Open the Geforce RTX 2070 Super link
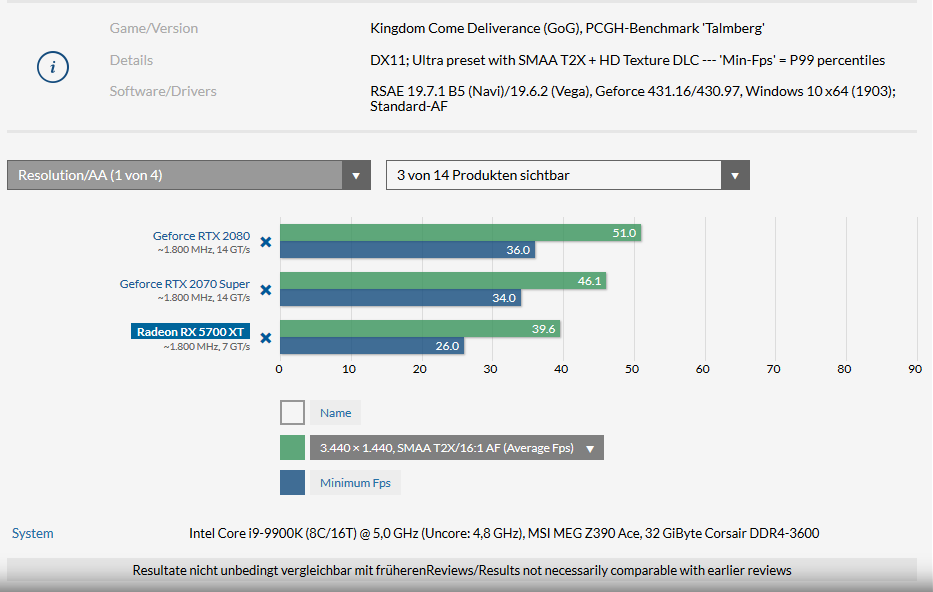Screen dimensions: 933x592 184,284
